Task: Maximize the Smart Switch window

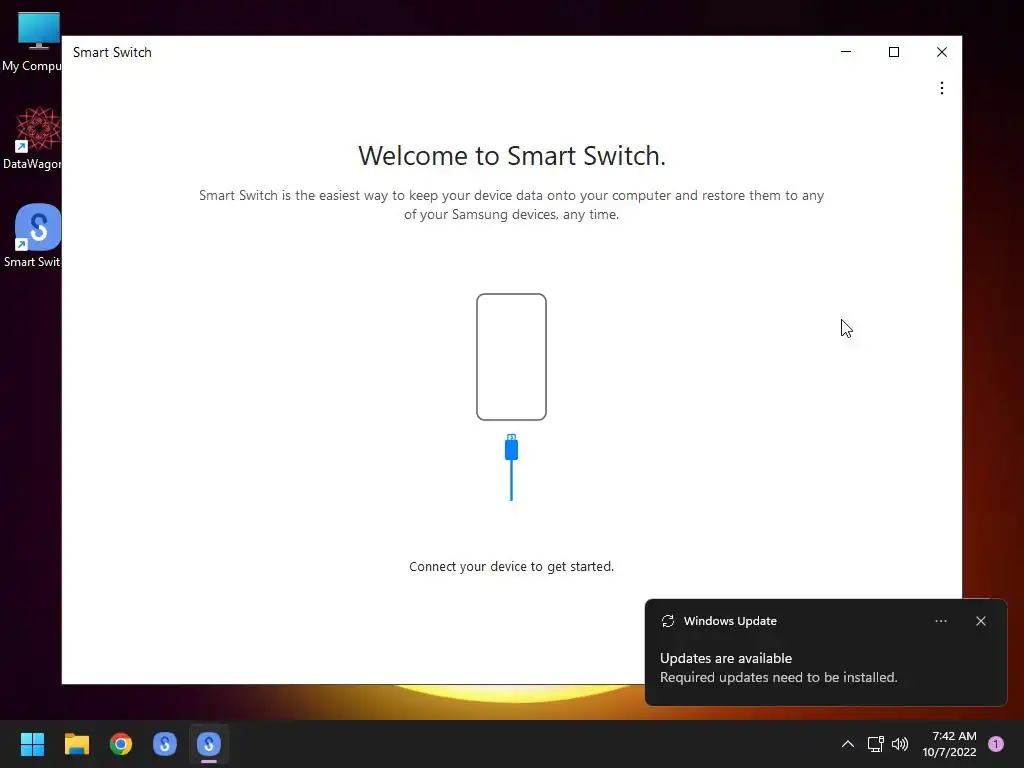Action: (x=894, y=52)
